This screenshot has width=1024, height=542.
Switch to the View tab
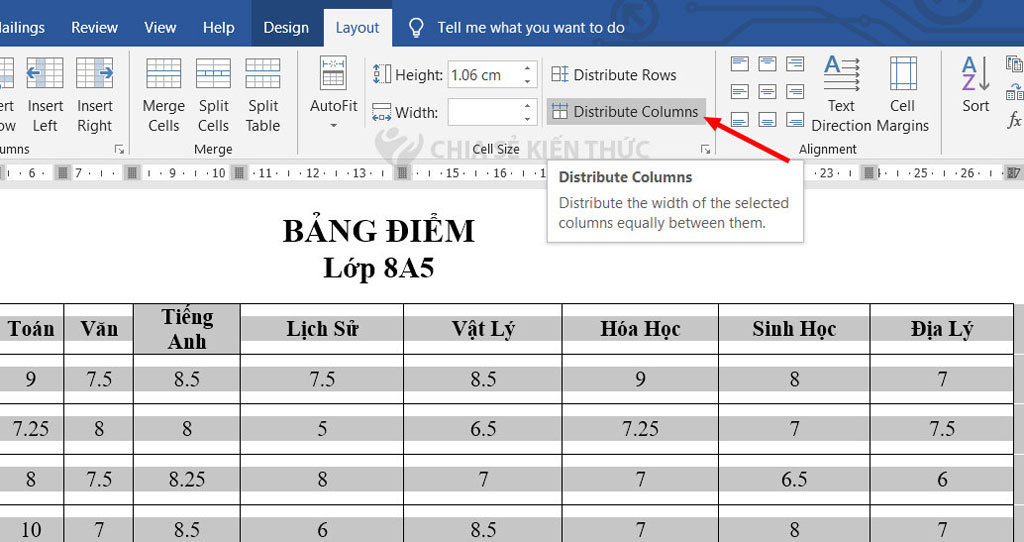click(160, 27)
